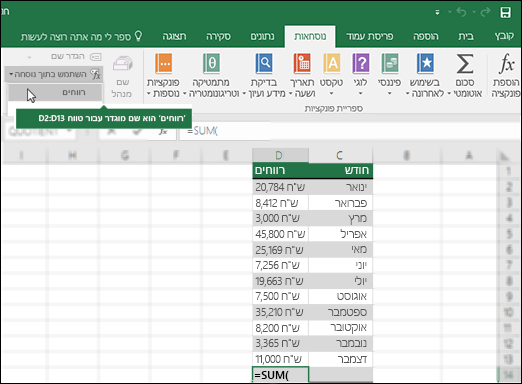This screenshot has width=522, height=384.
Task: Select the cell with 45,800 ש"ח
Action: click(280, 234)
